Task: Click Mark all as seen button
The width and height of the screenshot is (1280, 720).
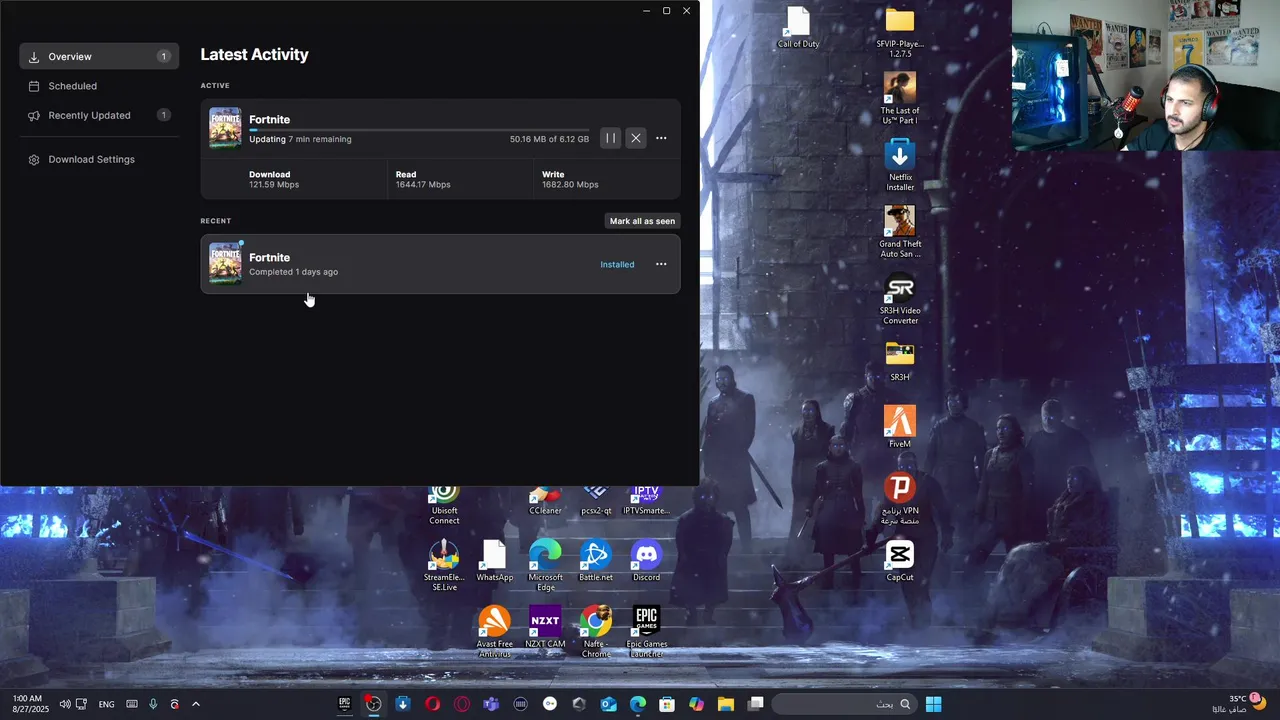Action: click(x=642, y=221)
